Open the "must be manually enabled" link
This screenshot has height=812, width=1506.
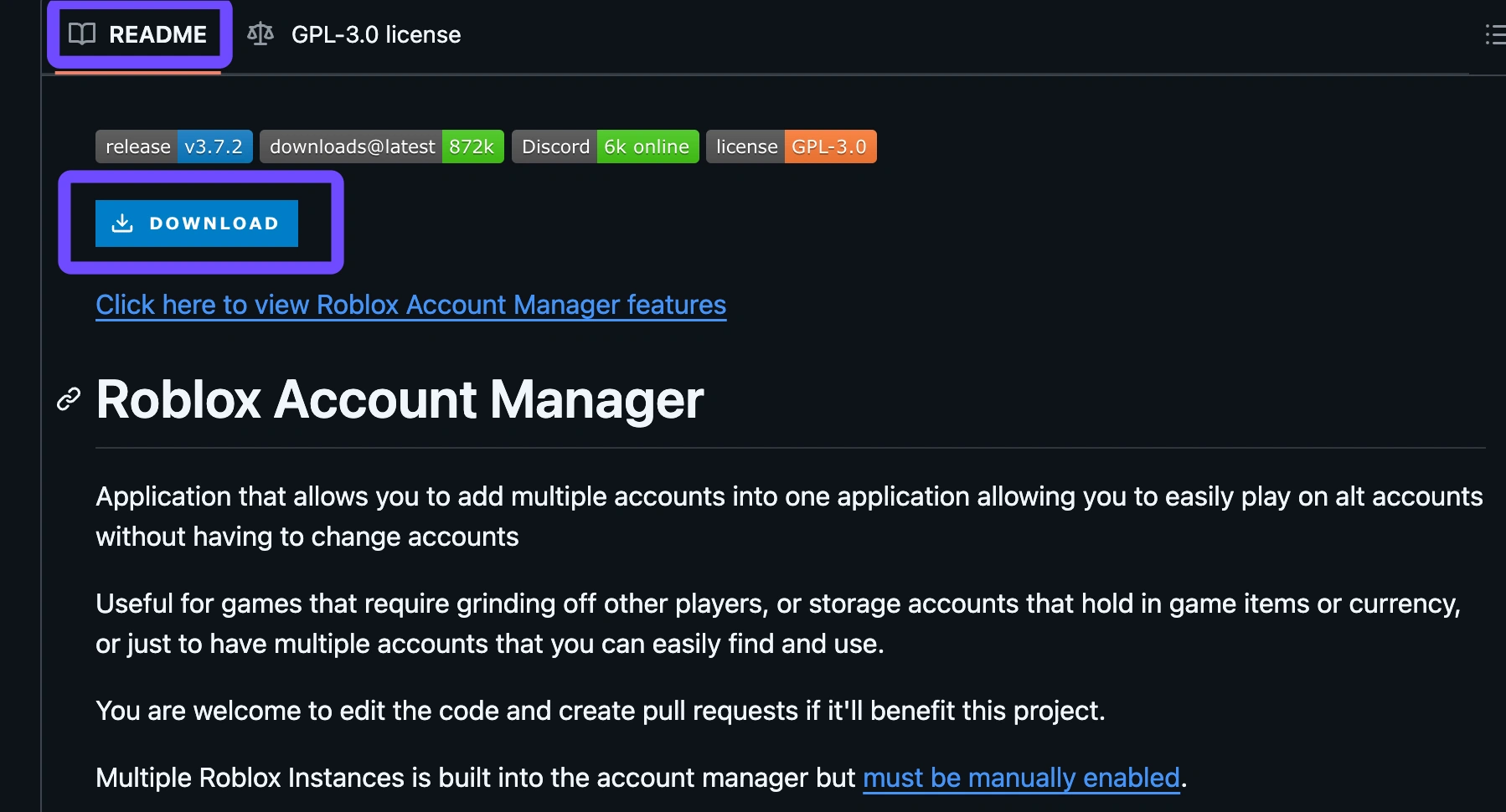(1021, 778)
